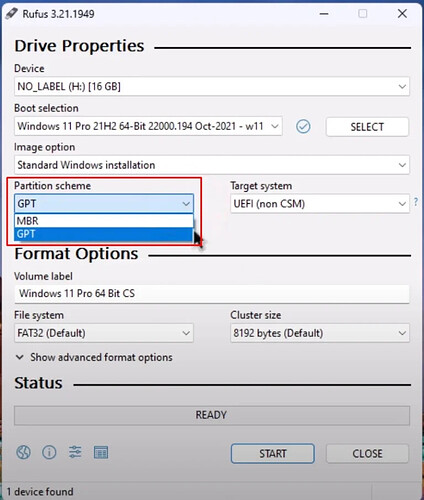Click the Rufus title bar app icon
Image resolution: width=424 pixels, height=500 pixels.
point(11,14)
